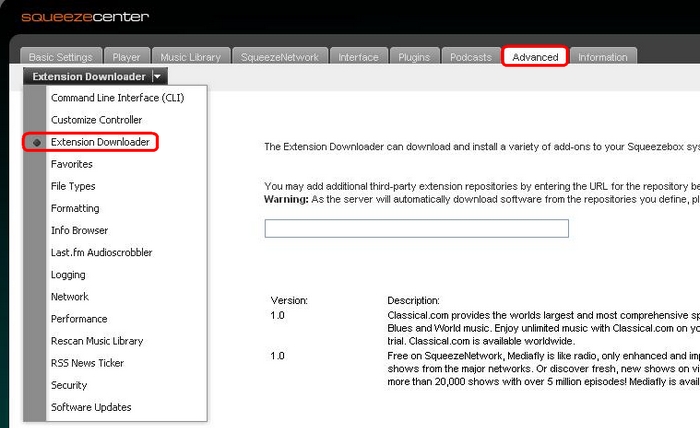
Task: Switch to the Player tab
Action: (x=127, y=57)
